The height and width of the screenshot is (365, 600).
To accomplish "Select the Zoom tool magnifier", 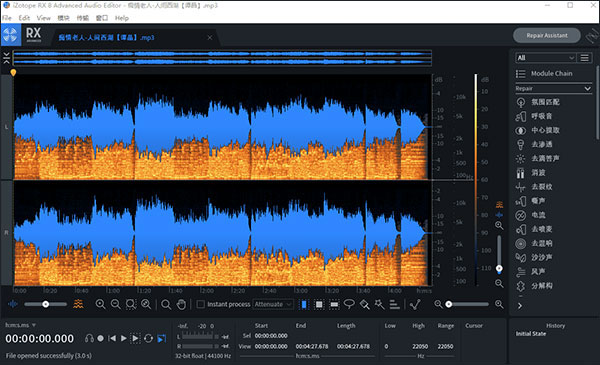I will click(166, 305).
